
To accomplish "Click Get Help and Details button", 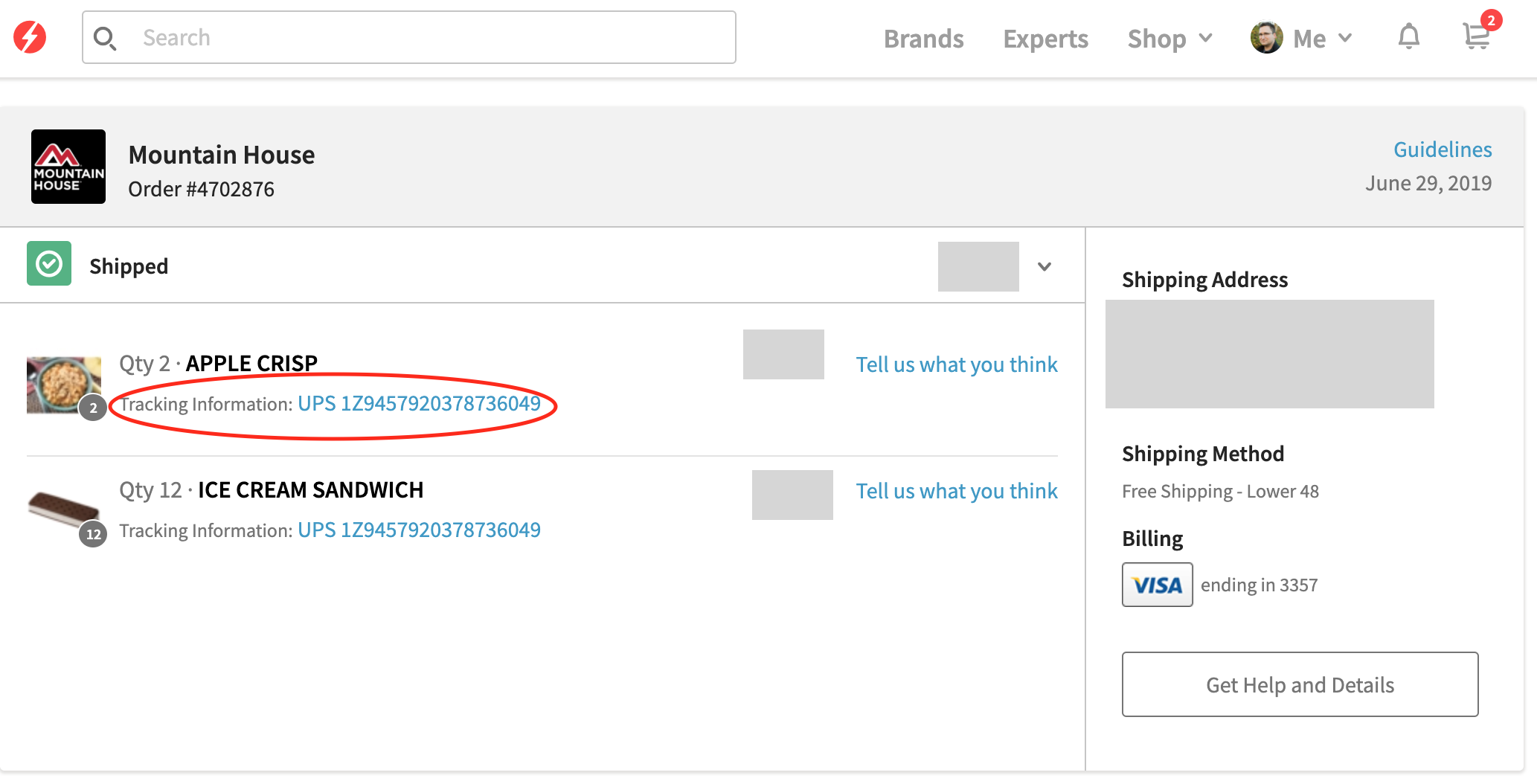I will (1300, 684).
